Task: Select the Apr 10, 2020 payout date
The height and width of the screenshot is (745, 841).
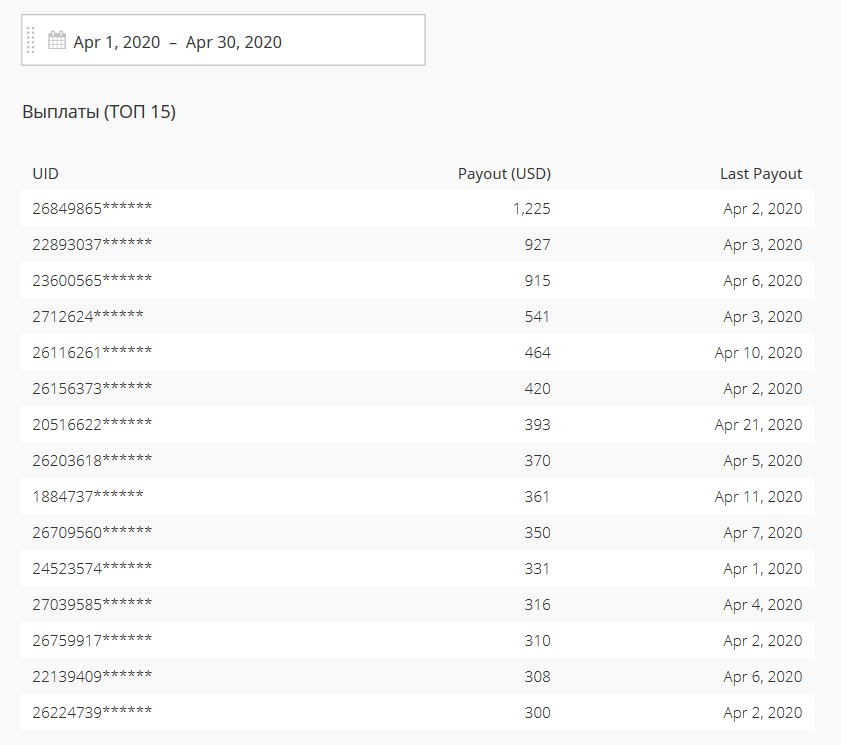Action: (x=758, y=353)
